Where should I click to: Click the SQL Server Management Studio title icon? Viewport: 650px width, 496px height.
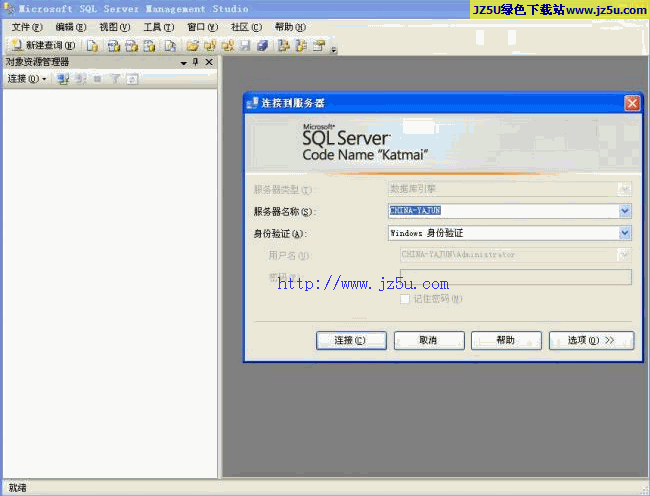(9, 8)
